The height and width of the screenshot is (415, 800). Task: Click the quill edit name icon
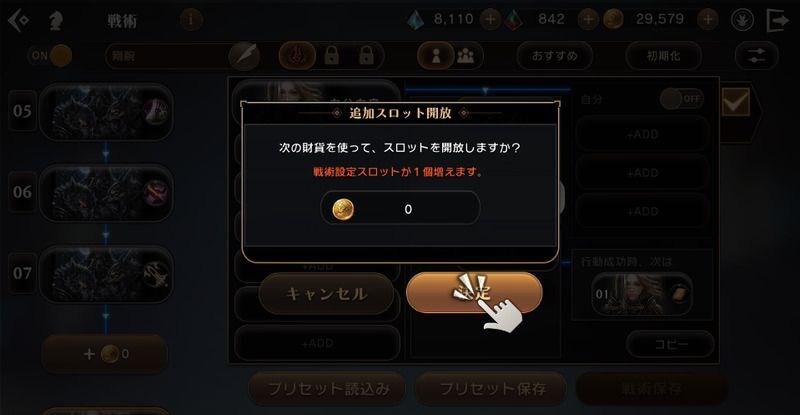pos(244,56)
